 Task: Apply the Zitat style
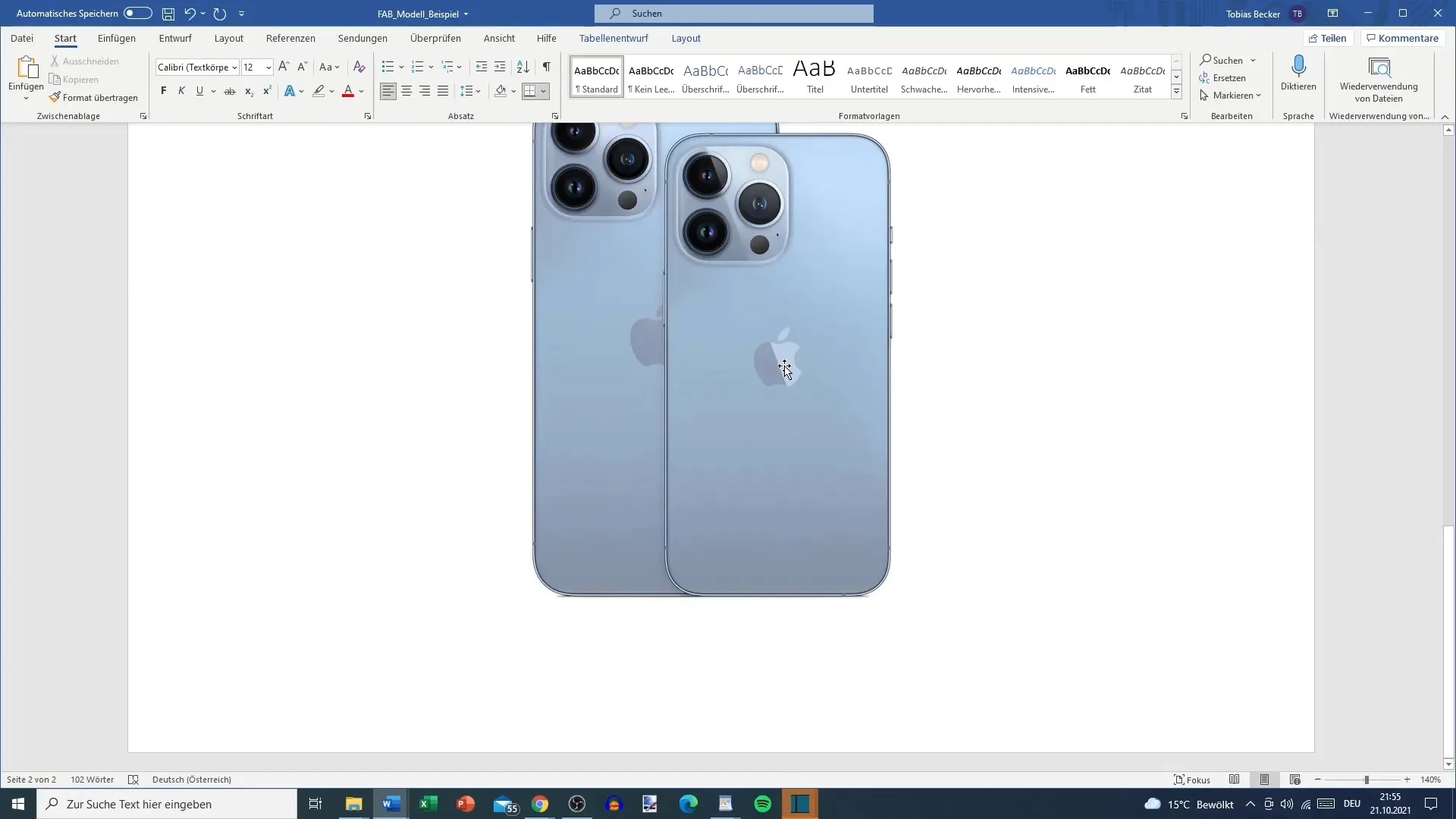pos(1142,76)
